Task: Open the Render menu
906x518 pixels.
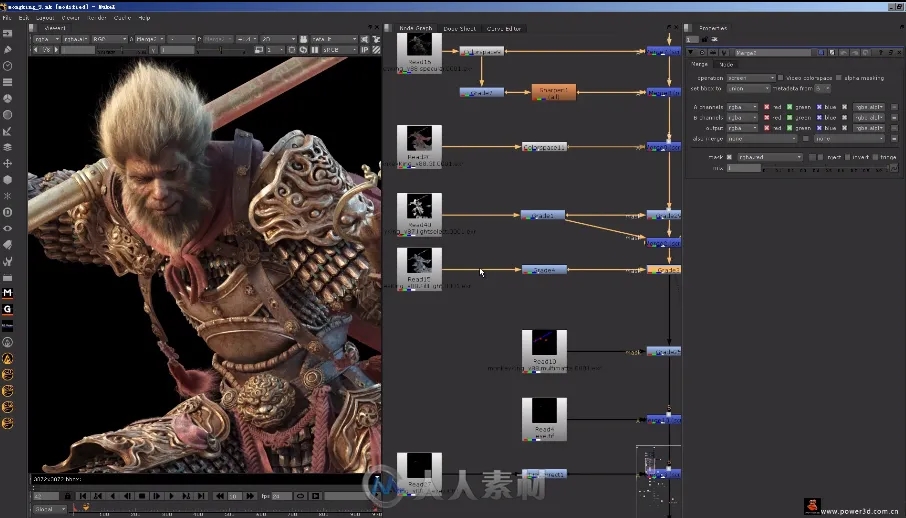Action: pos(96,18)
